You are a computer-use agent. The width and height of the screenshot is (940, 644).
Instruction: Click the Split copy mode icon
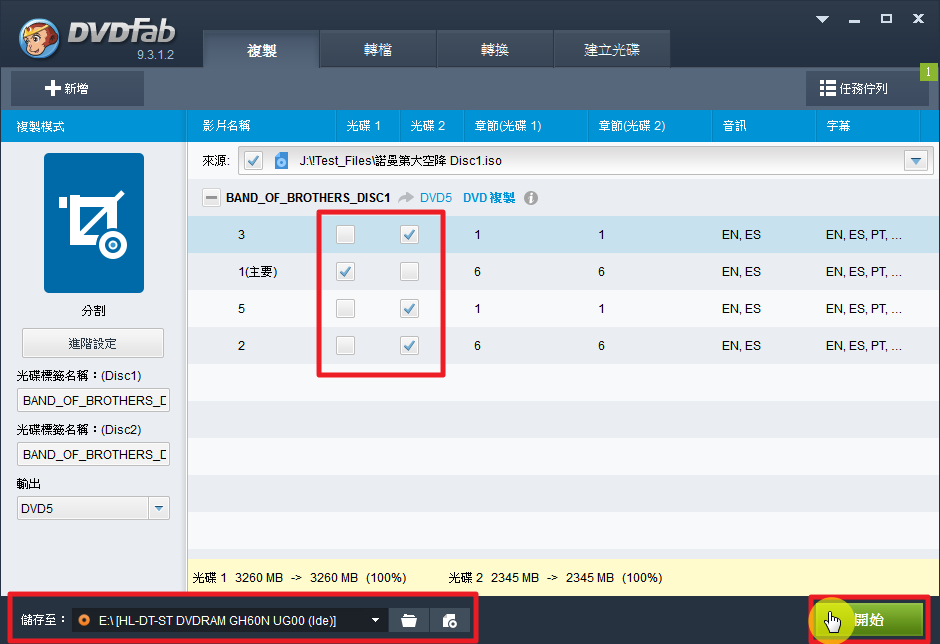tap(93, 222)
